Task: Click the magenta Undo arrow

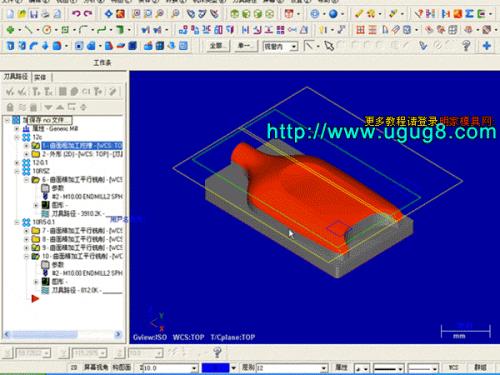Action: click(x=76, y=14)
